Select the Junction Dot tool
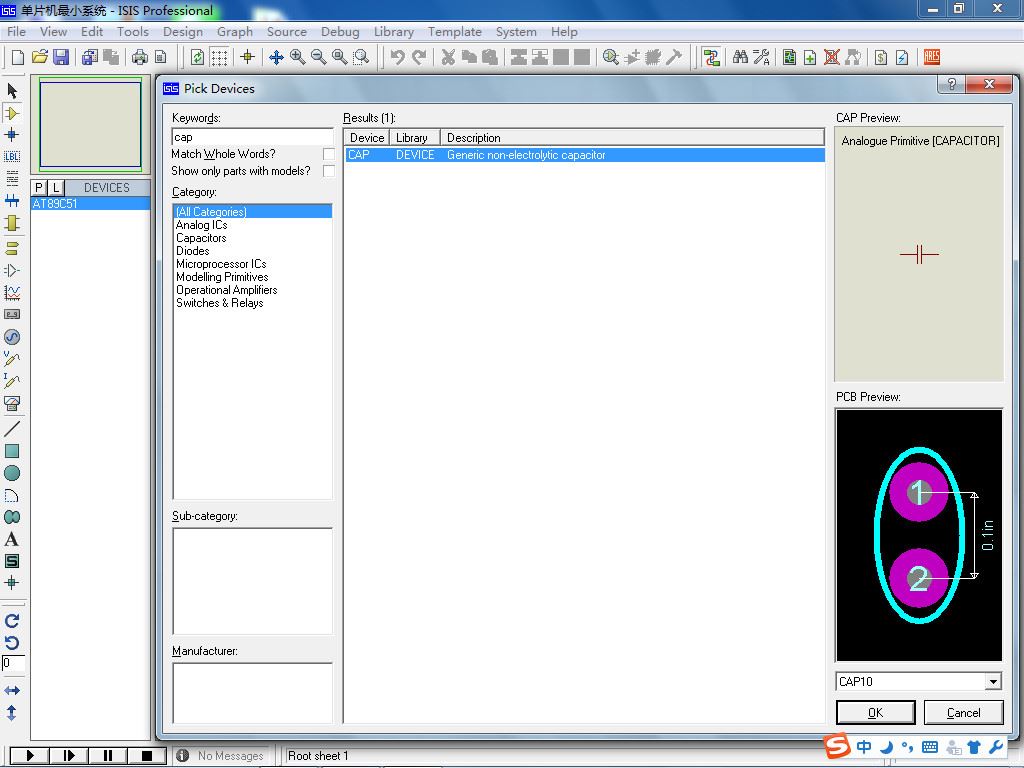 pyautogui.click(x=12, y=135)
